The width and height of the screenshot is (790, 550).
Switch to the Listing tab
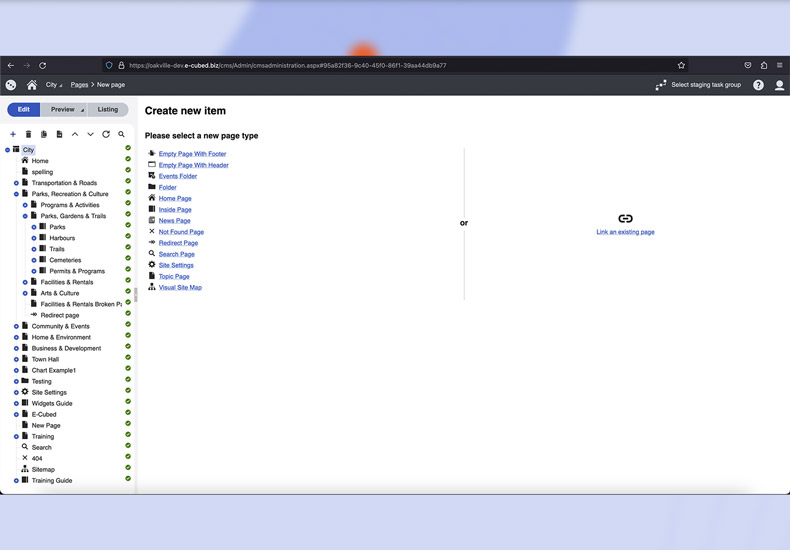pos(107,110)
